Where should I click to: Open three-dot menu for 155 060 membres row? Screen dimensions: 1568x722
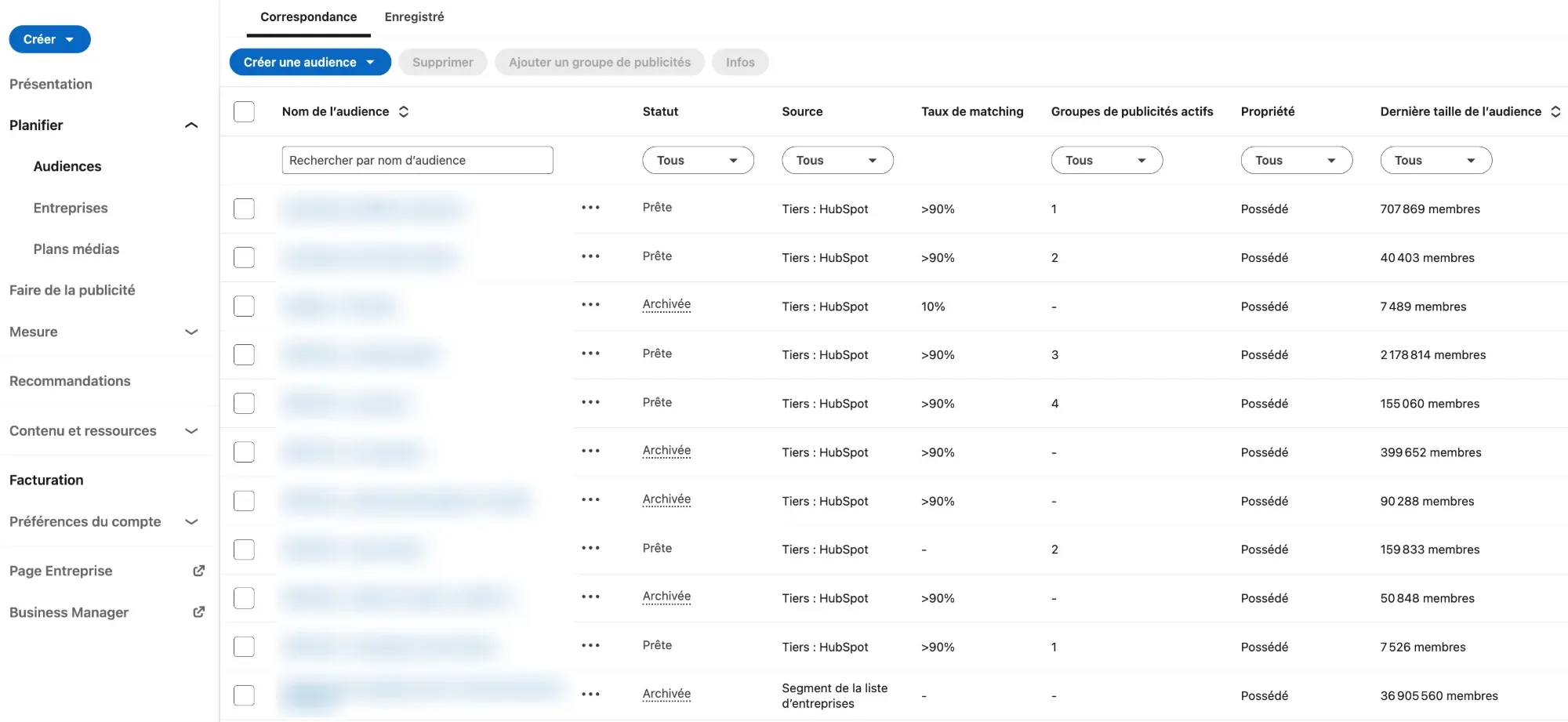coord(590,402)
